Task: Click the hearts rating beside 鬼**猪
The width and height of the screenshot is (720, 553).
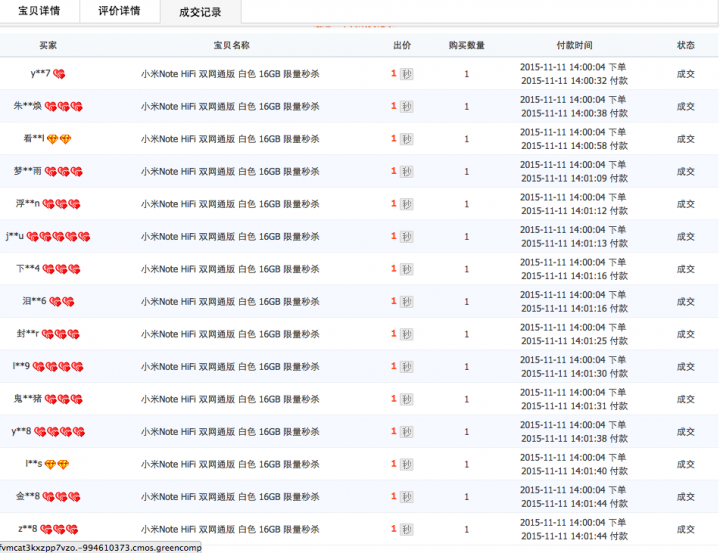Action: pyautogui.click(x=63, y=400)
